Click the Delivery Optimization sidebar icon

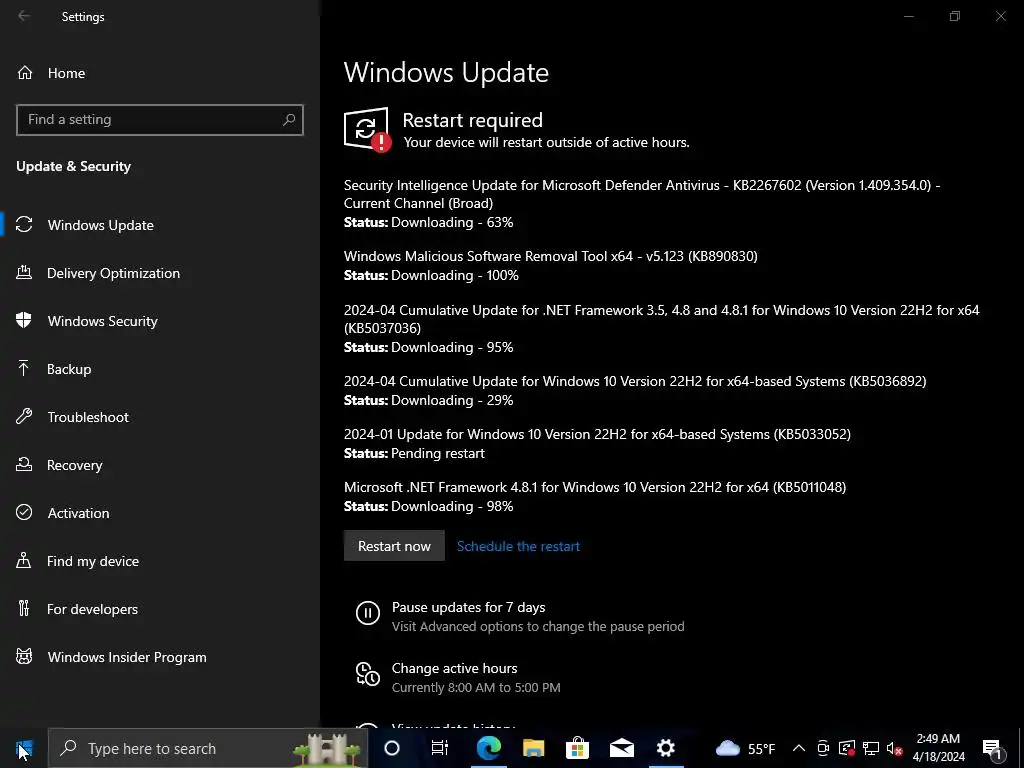click(24, 273)
